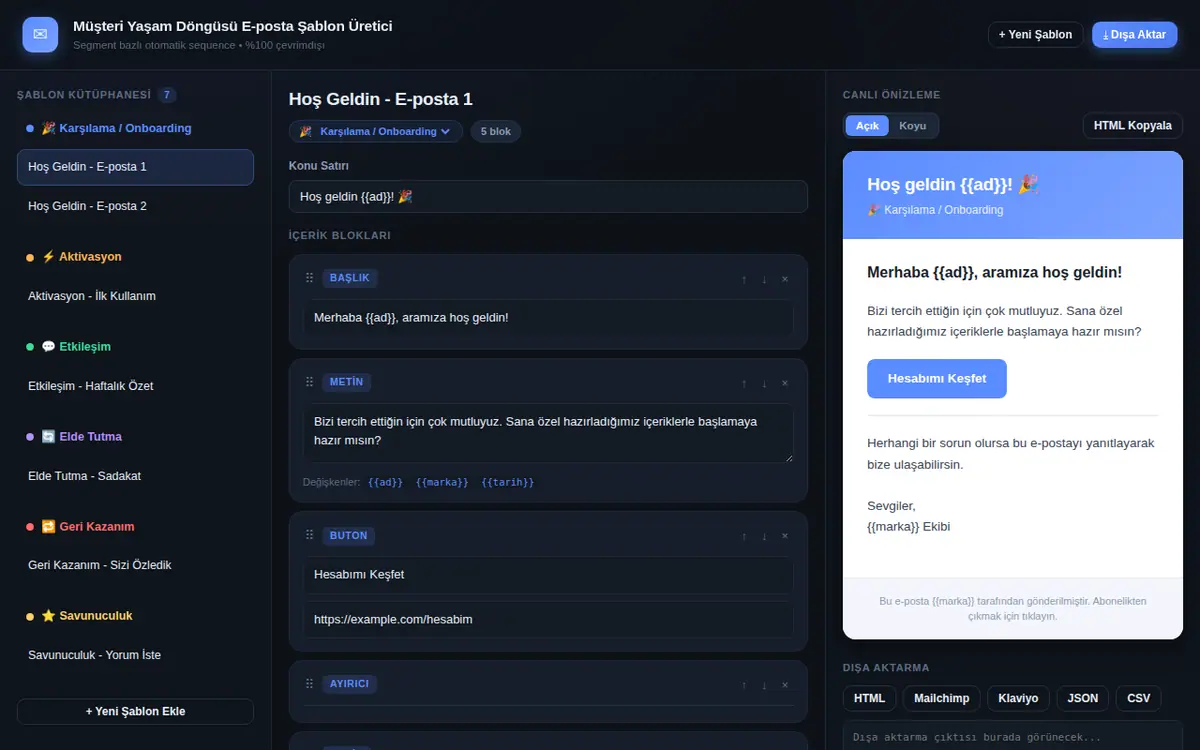This screenshot has height=750, width=1200.
Task: Move the METİN block up with arrow
Action: 744,383
